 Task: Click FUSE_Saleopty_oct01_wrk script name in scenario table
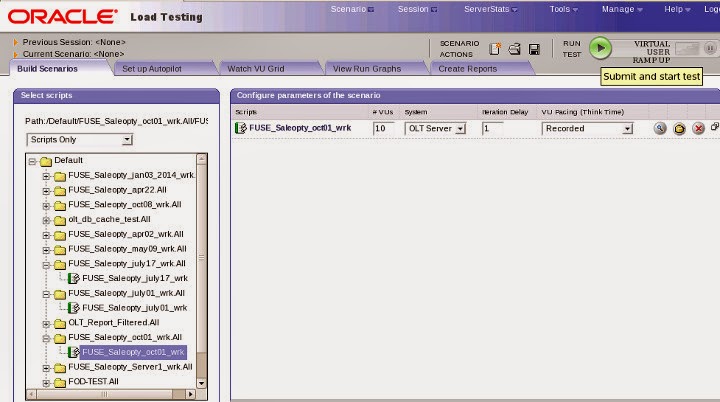pyautogui.click(x=300, y=128)
